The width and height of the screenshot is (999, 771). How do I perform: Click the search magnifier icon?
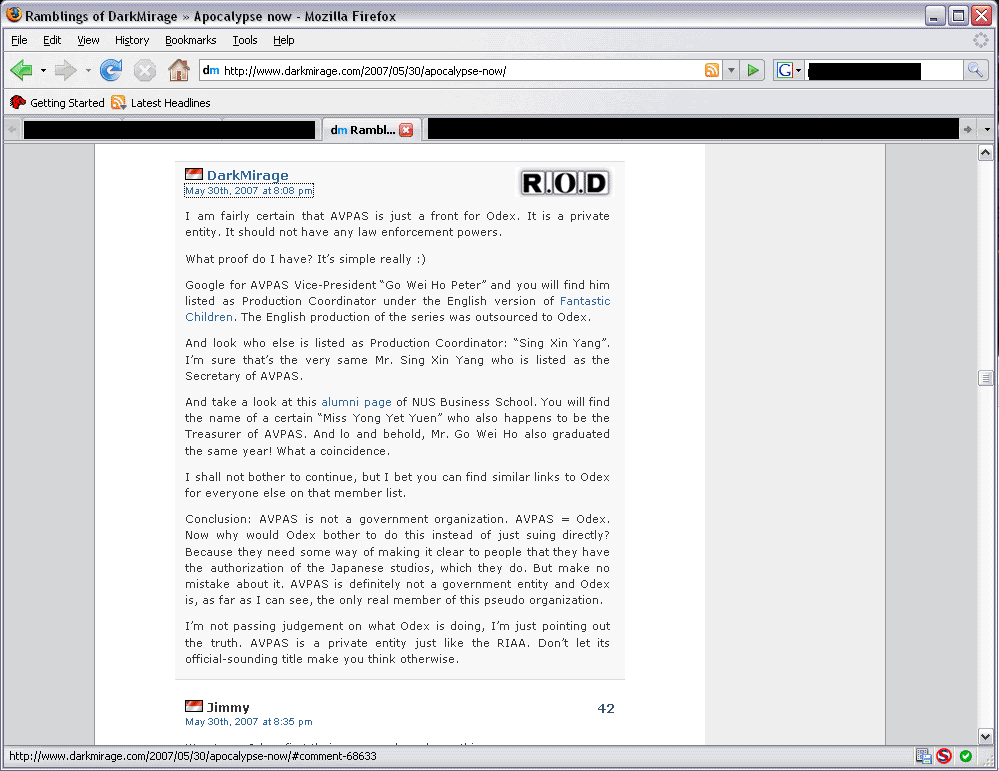click(975, 70)
